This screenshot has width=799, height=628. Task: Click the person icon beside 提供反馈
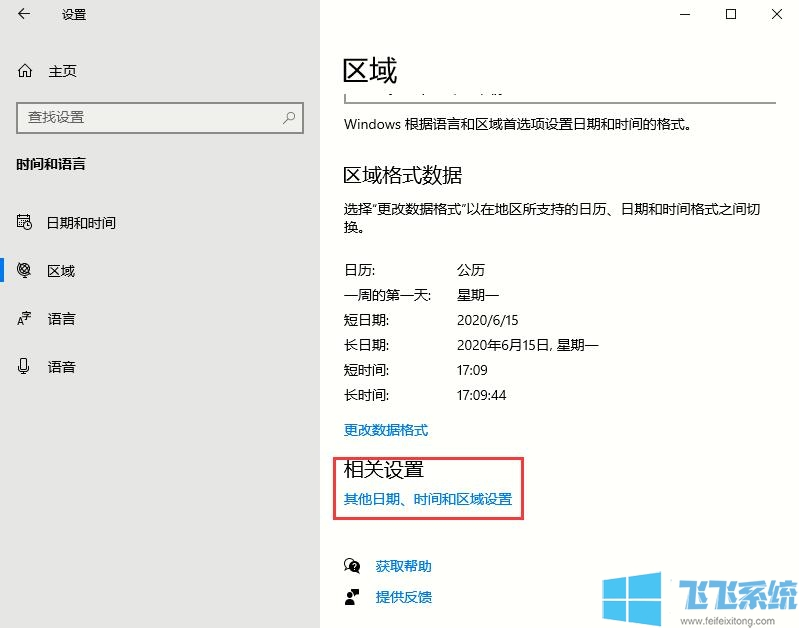point(352,597)
